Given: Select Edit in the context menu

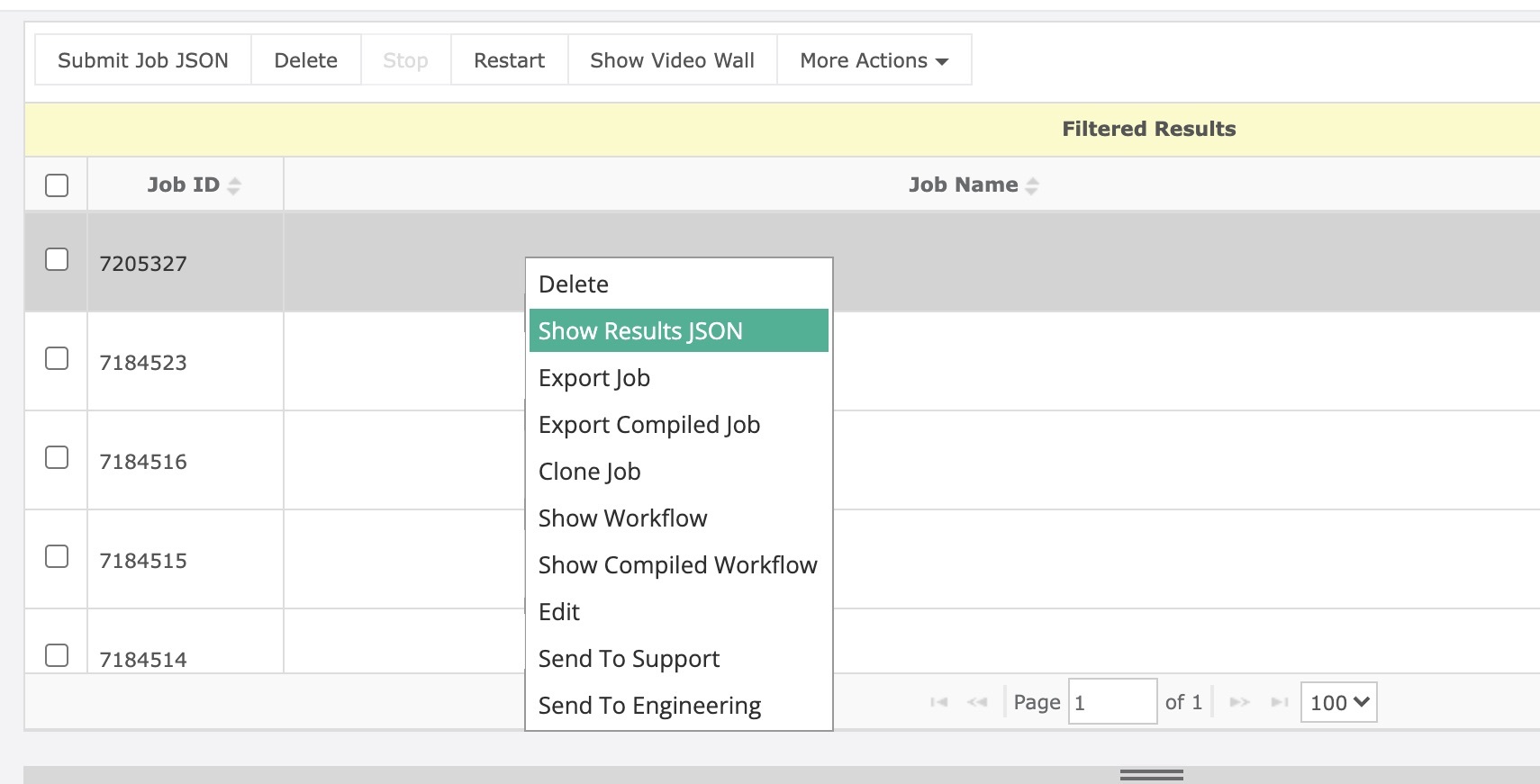Looking at the screenshot, I should click(678, 612).
